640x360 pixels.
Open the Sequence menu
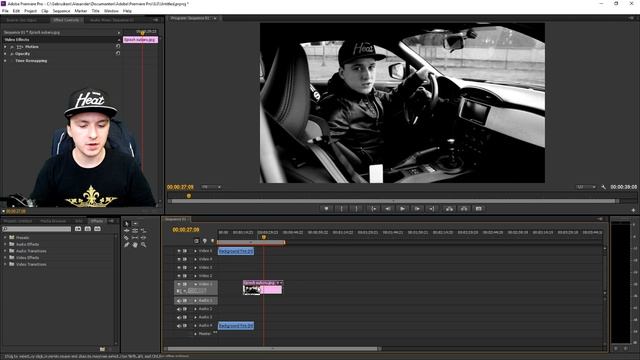pos(61,11)
